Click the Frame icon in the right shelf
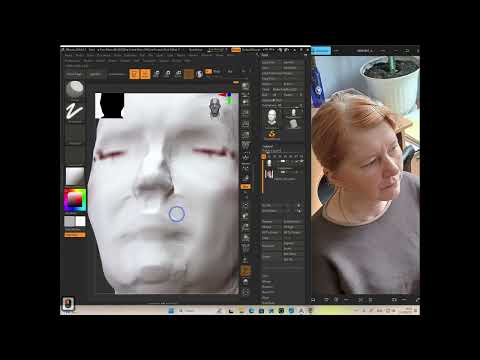This screenshot has height=360, width=480. click(x=245, y=205)
